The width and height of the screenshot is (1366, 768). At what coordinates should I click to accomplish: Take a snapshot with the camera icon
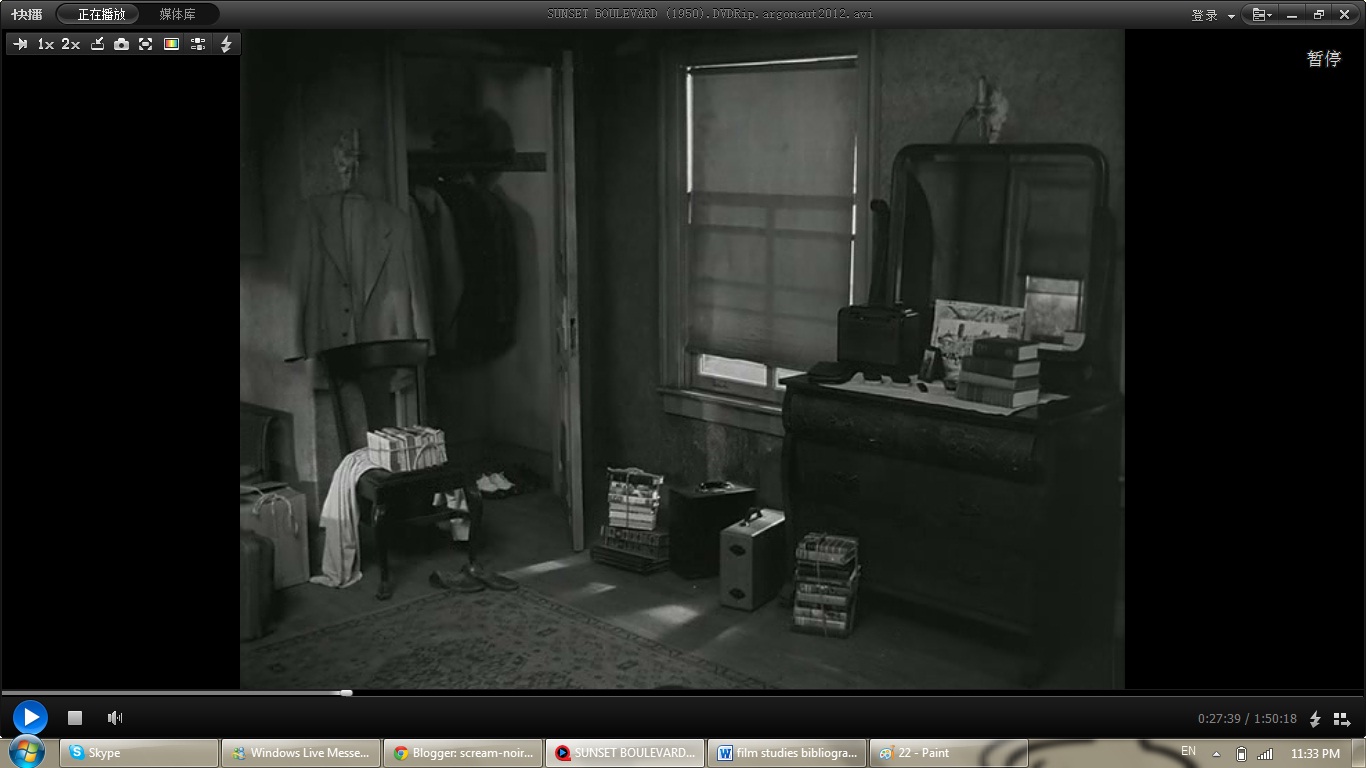121,44
